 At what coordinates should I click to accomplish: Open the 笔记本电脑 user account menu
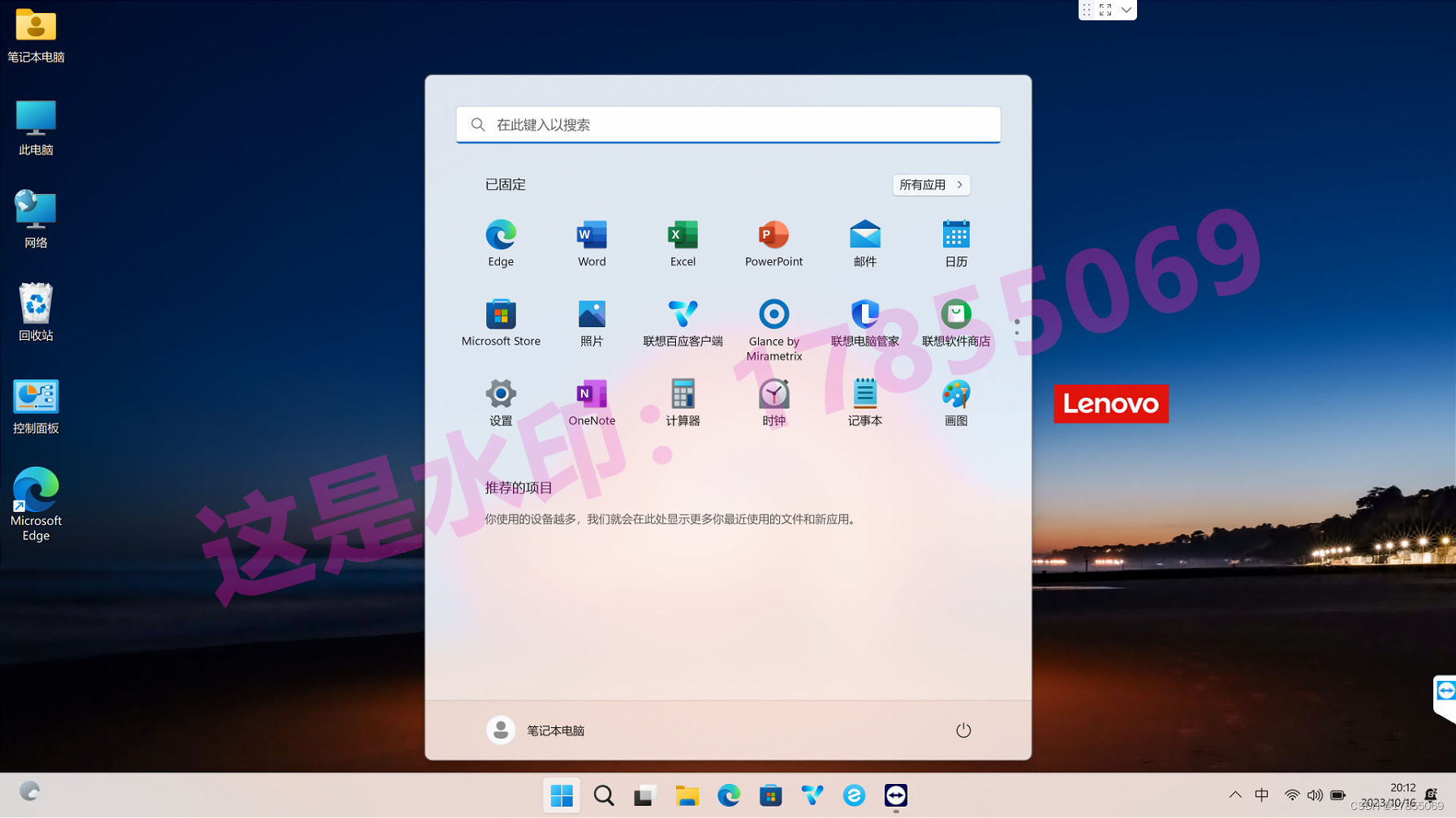point(536,730)
